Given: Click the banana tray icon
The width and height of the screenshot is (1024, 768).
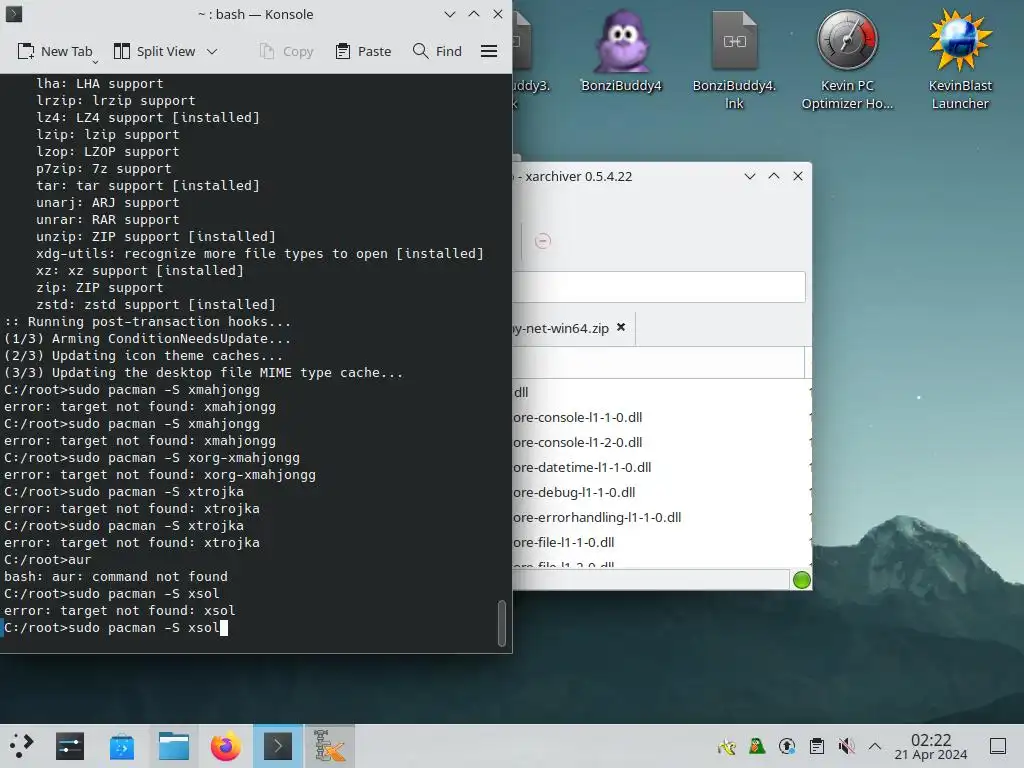Looking at the screenshot, I should pos(727,746).
